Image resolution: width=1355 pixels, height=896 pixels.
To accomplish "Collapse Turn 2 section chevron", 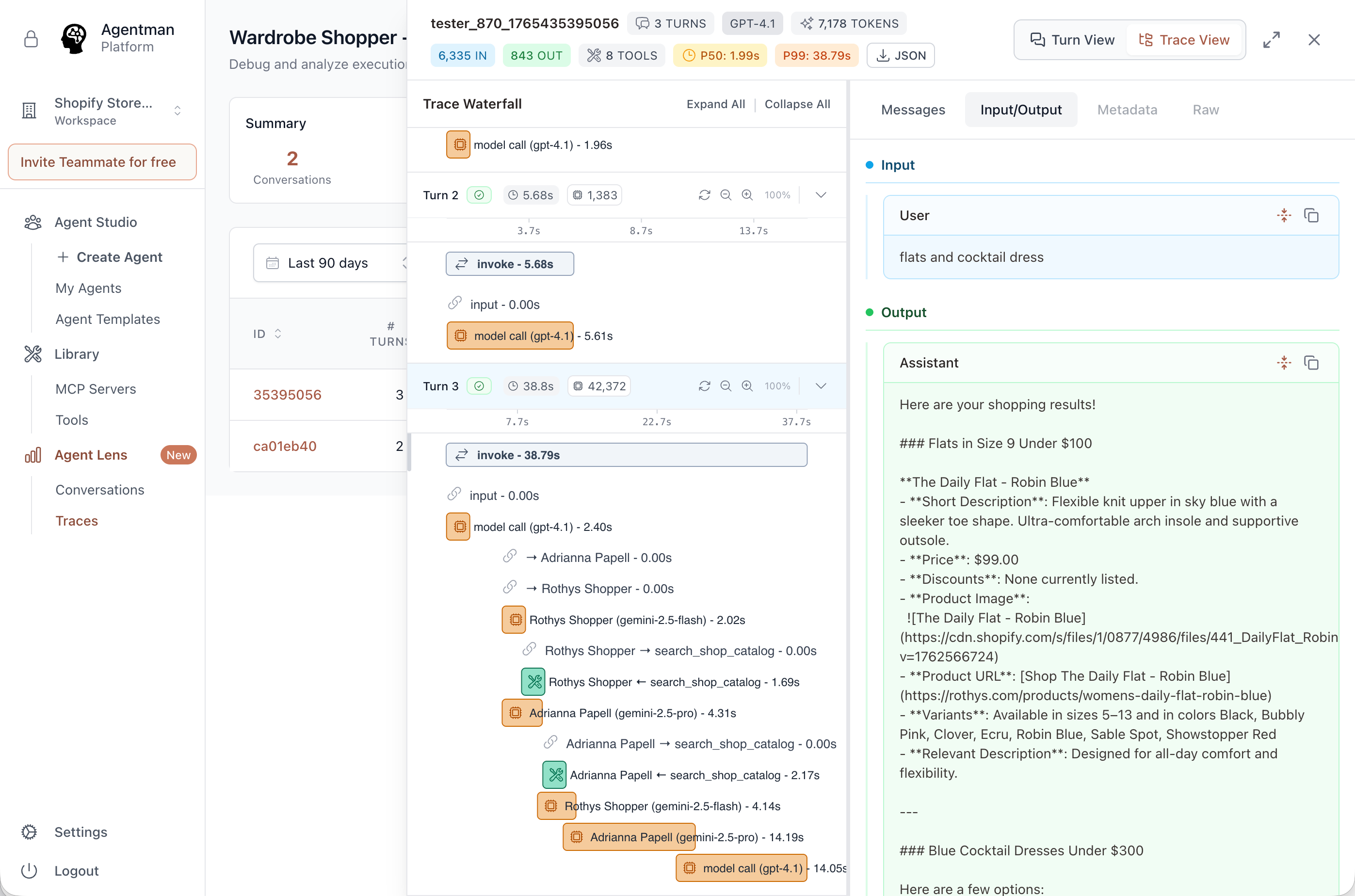I will [x=821, y=195].
